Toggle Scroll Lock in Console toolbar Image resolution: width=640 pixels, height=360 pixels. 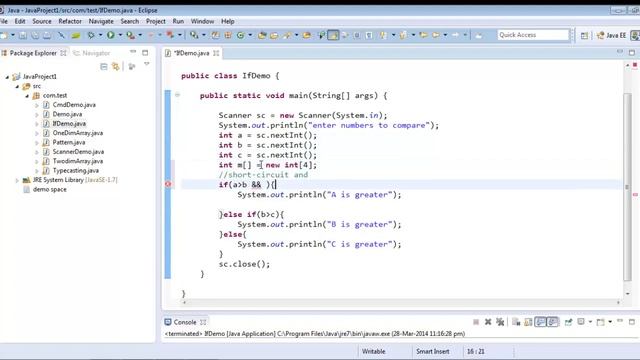click(x=528, y=322)
